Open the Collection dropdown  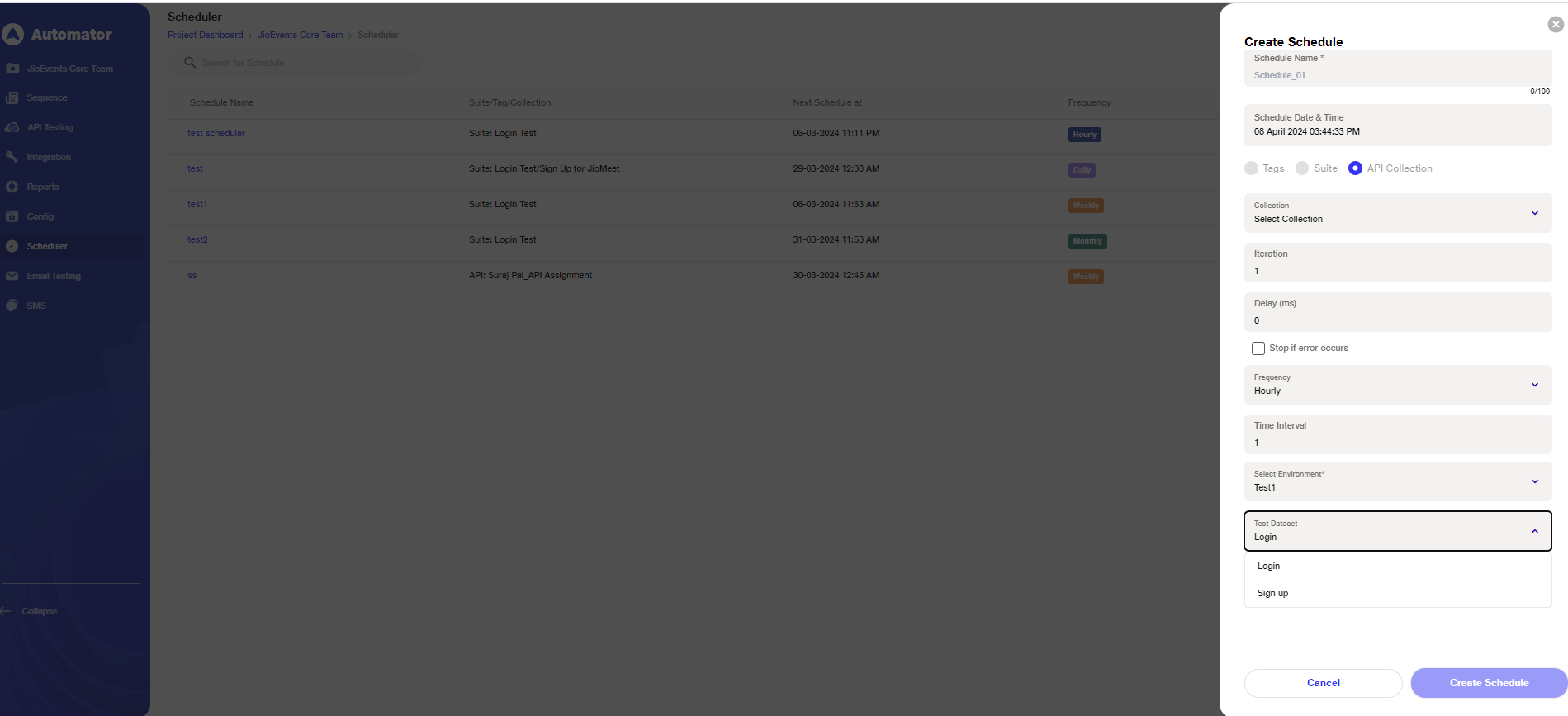click(1398, 213)
